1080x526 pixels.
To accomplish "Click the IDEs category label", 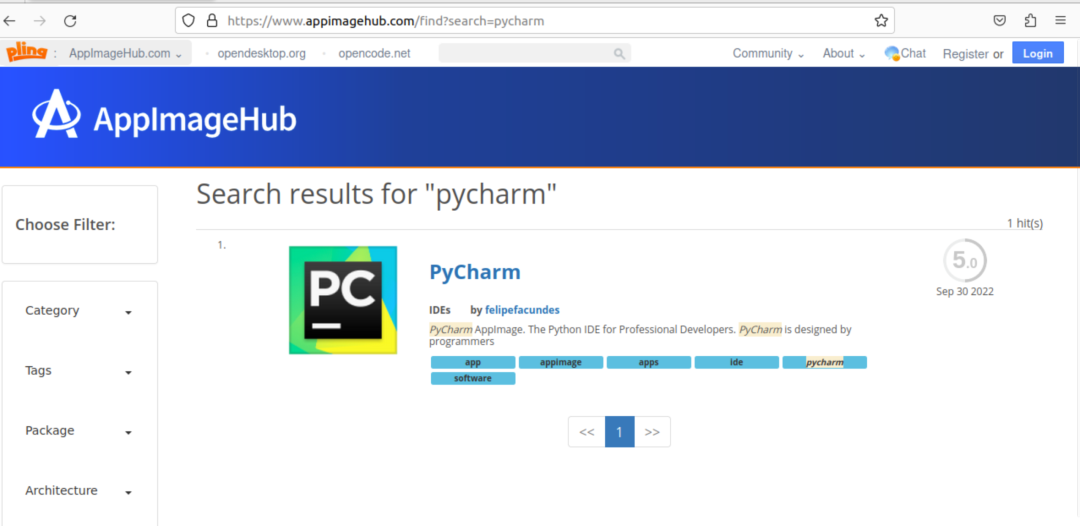I will pyautogui.click(x=439, y=310).
